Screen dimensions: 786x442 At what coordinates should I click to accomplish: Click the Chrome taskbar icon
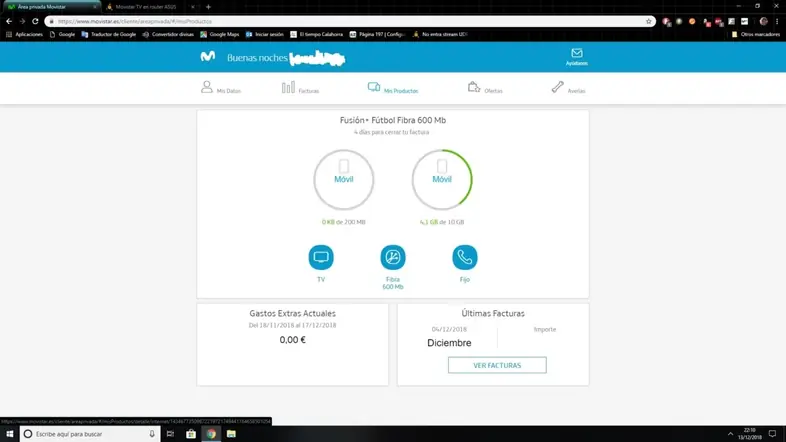[x=211, y=434]
